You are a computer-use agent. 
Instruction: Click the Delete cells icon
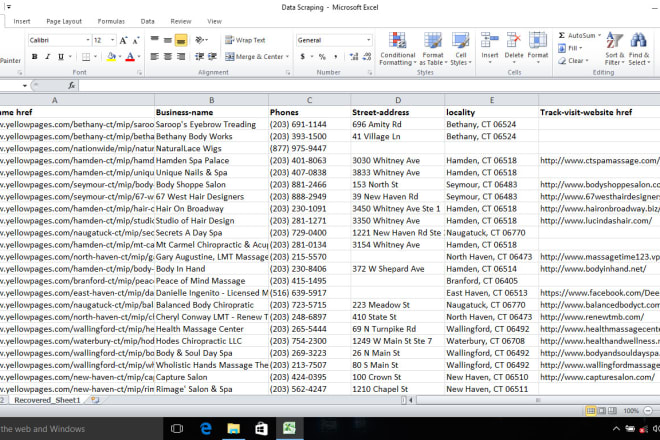[x=514, y=40]
